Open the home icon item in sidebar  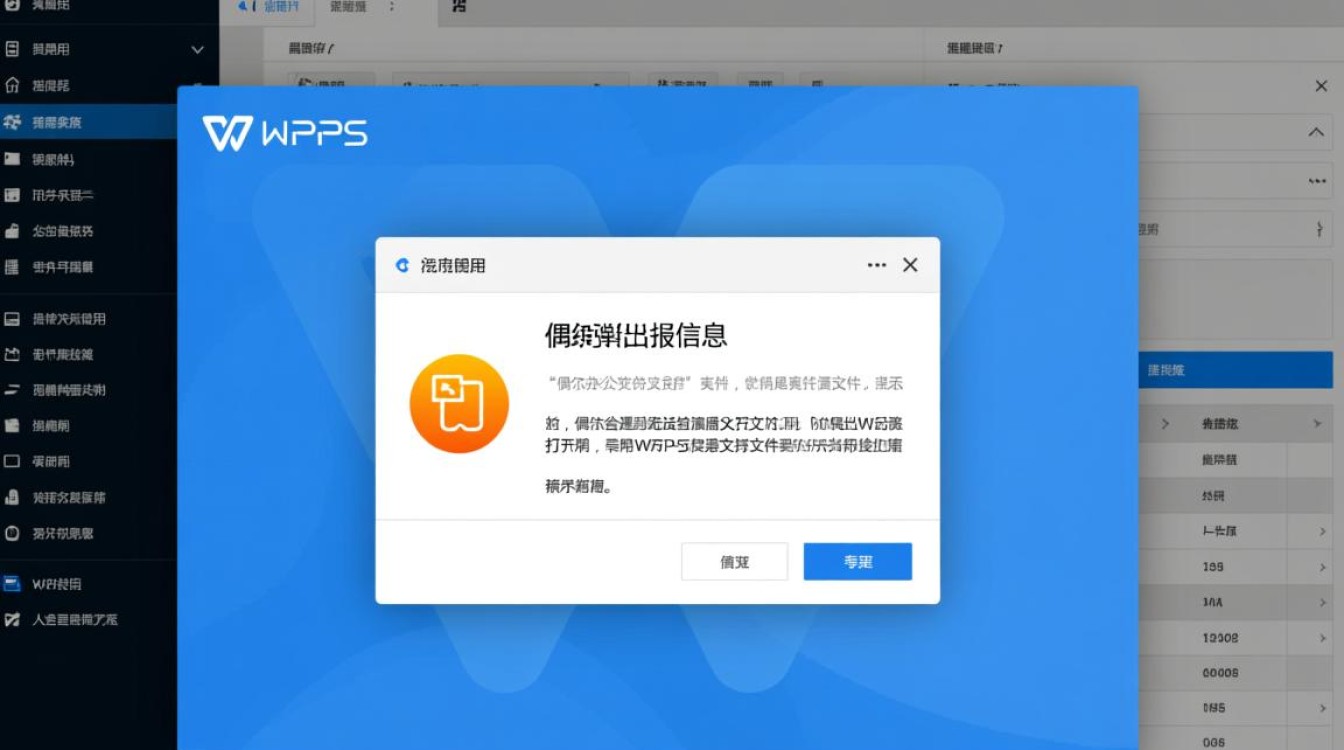click(x=12, y=85)
